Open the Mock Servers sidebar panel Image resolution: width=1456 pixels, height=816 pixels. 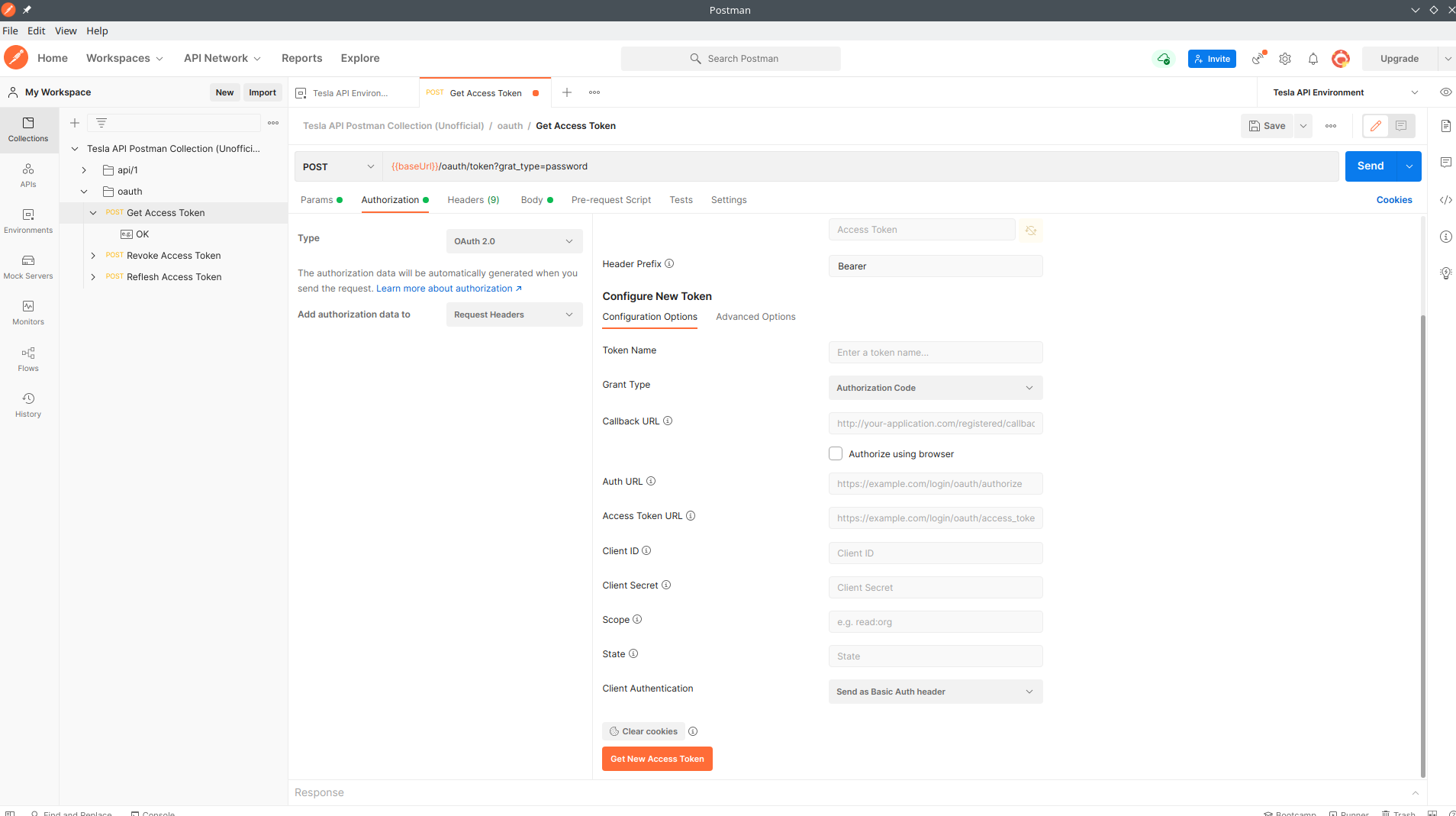[28, 267]
